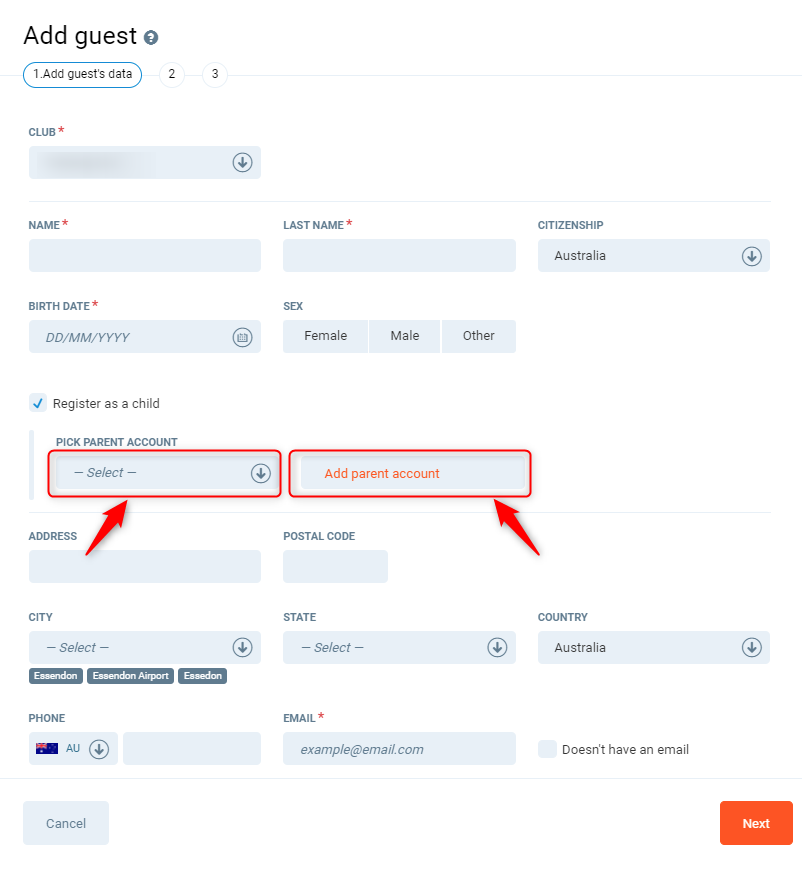The image size is (802, 871).
Task: Click the Australian flag phone icon
Action: pyautogui.click(x=46, y=748)
